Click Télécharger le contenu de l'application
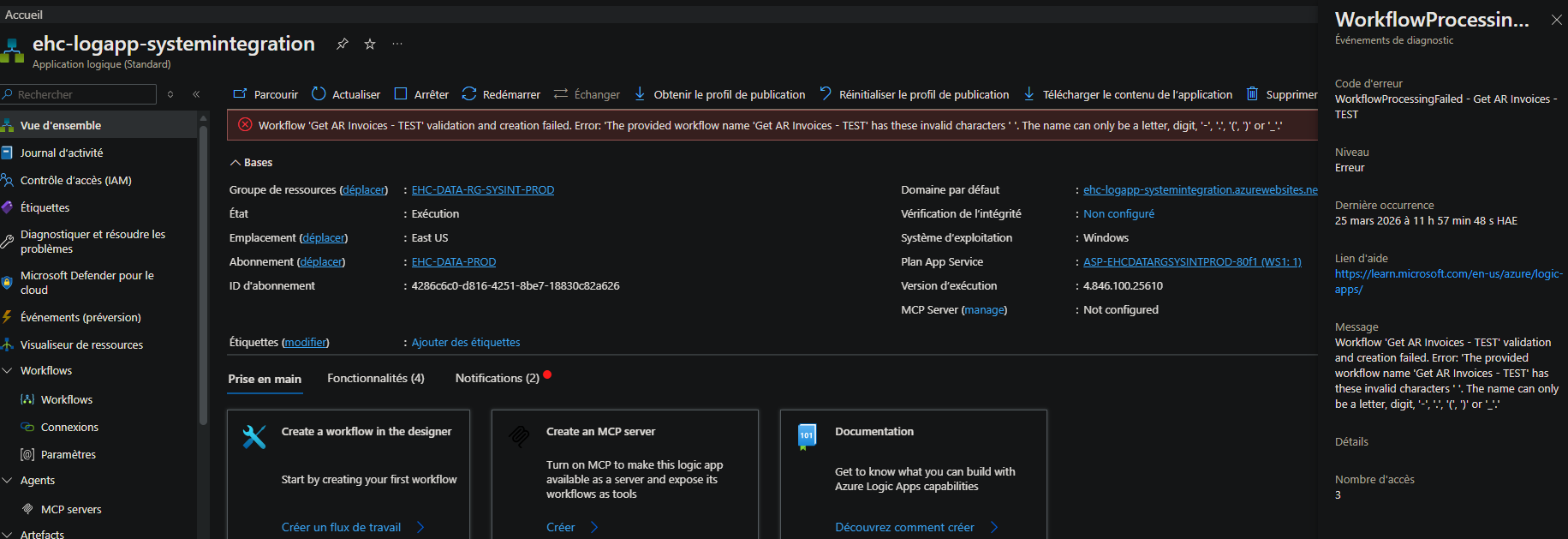Viewport: 1568px width, 539px height. tap(1127, 94)
